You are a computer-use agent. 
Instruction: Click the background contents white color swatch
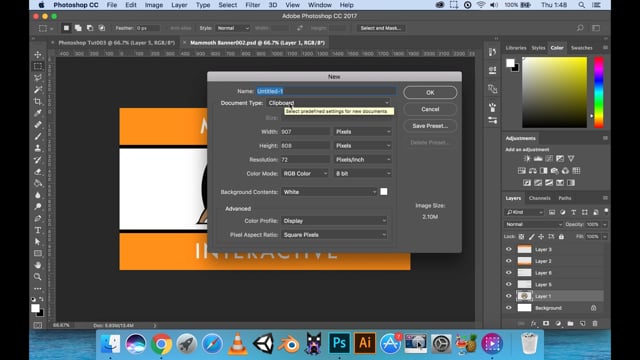click(384, 192)
